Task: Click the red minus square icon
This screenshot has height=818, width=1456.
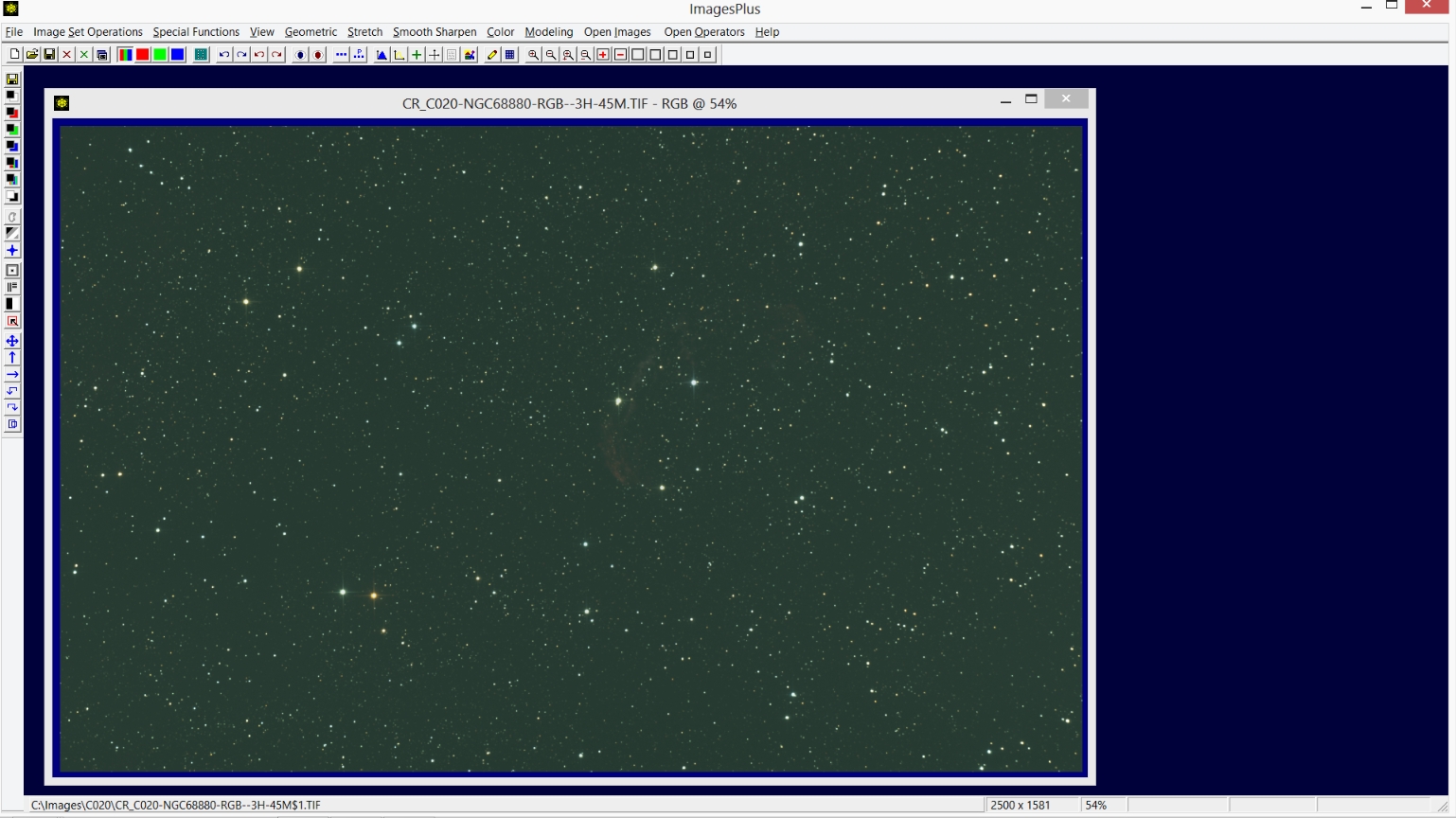Action: (x=620, y=55)
